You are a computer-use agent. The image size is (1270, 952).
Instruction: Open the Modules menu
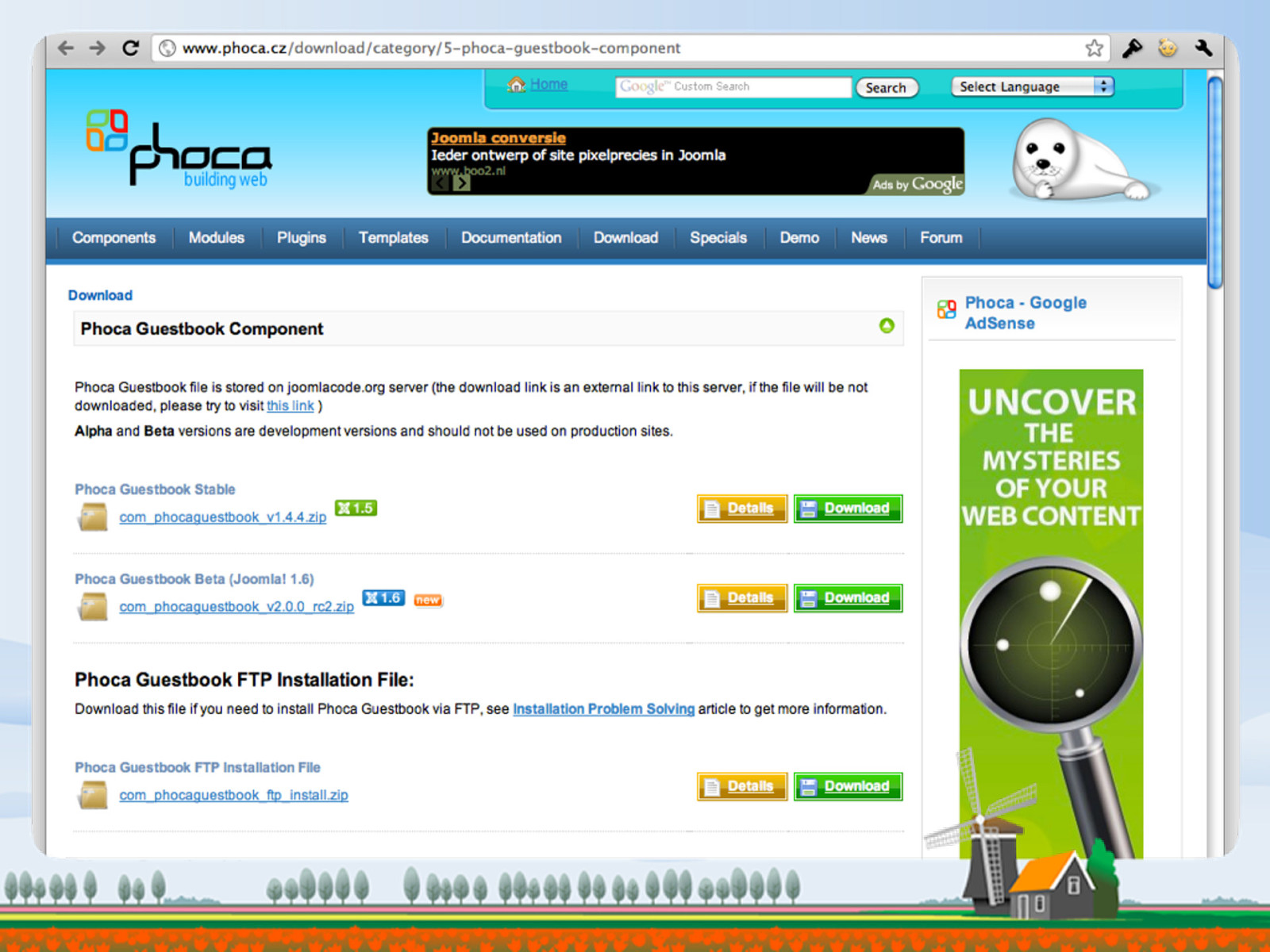click(x=216, y=237)
